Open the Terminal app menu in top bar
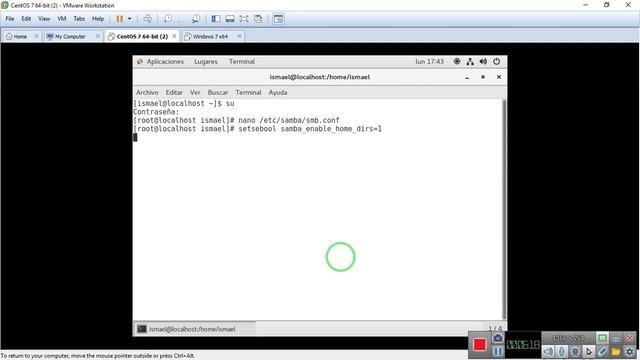 pos(242,62)
